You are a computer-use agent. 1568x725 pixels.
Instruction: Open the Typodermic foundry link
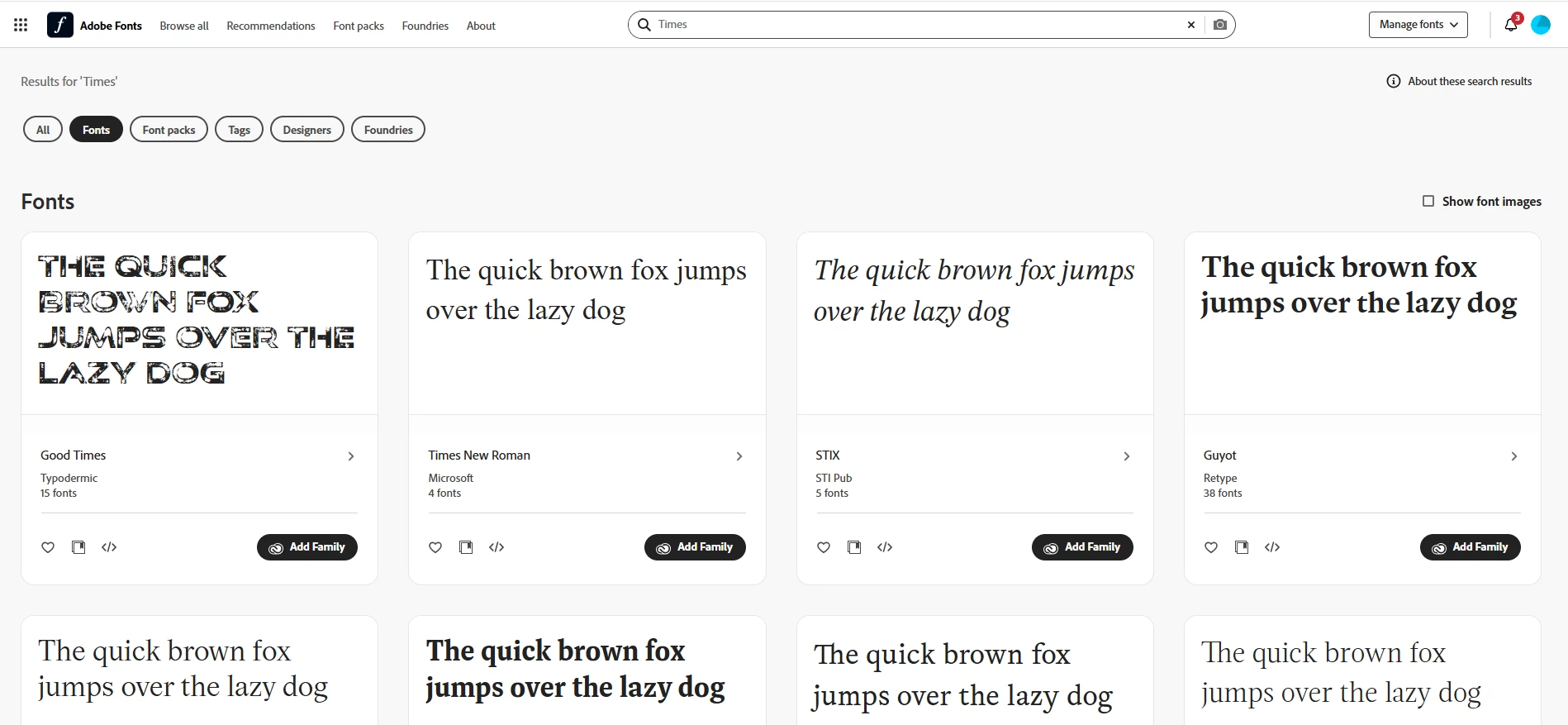(x=69, y=478)
